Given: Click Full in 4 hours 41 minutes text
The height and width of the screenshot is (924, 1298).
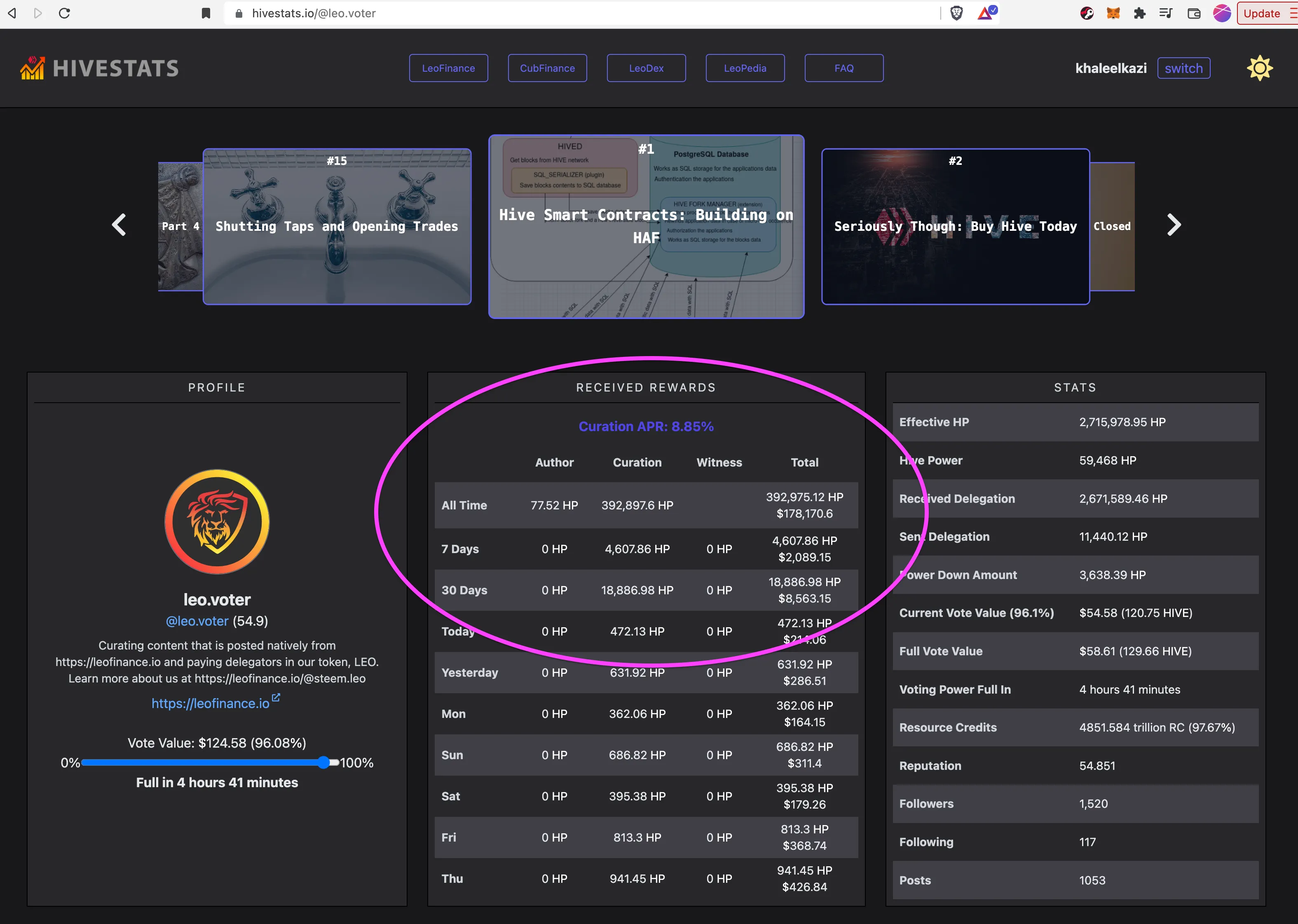Looking at the screenshot, I should (217, 782).
